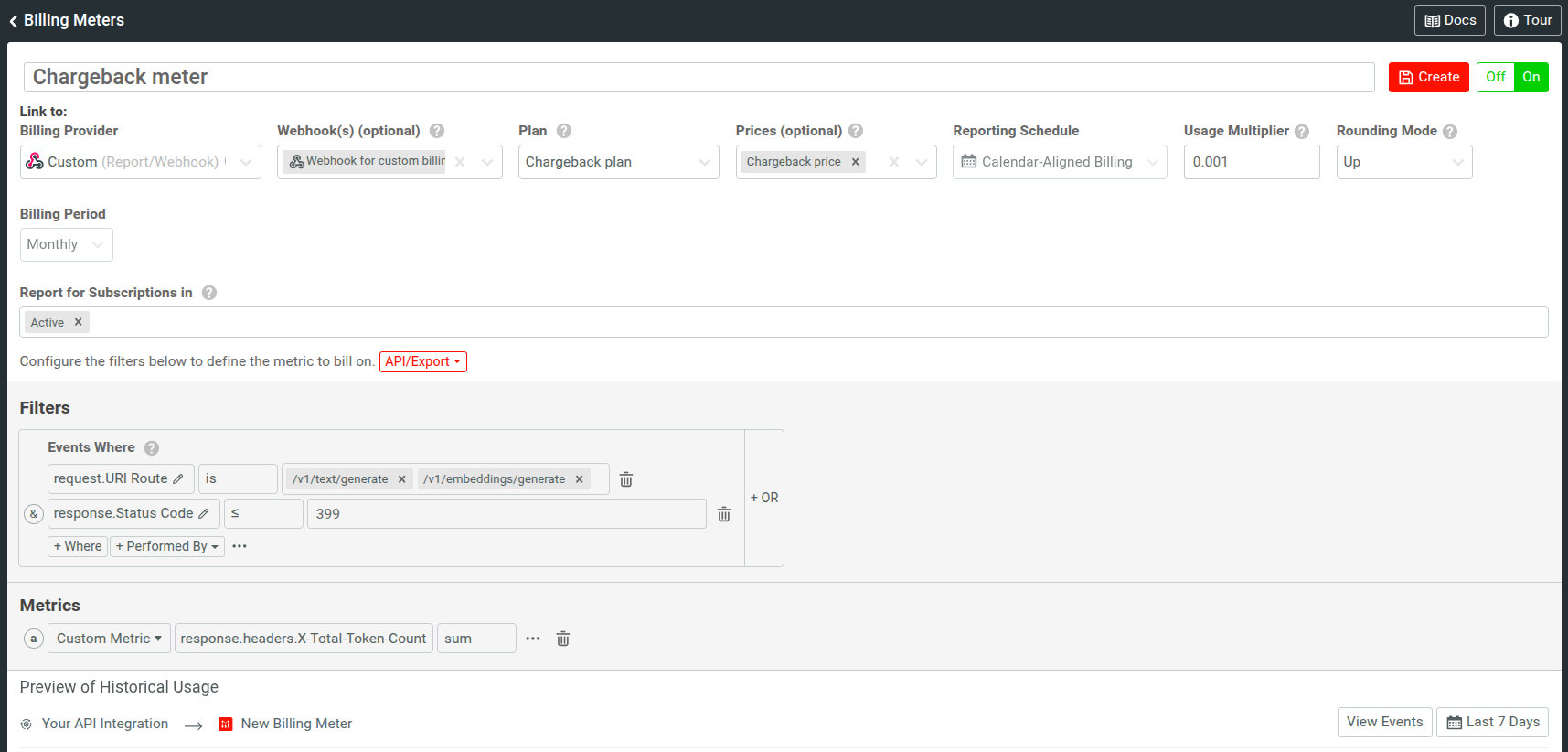This screenshot has width=1568, height=752.
Task: Change the 'is' operator selector
Action: pos(238,478)
